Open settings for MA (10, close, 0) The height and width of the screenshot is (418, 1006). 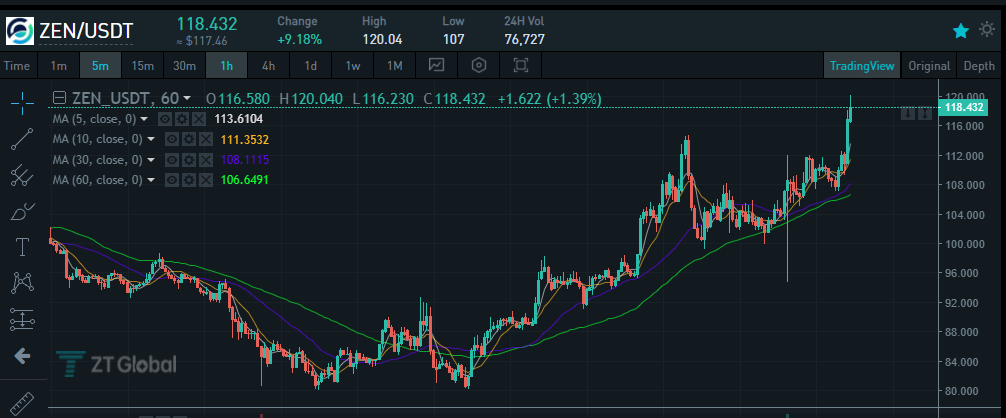click(x=189, y=140)
